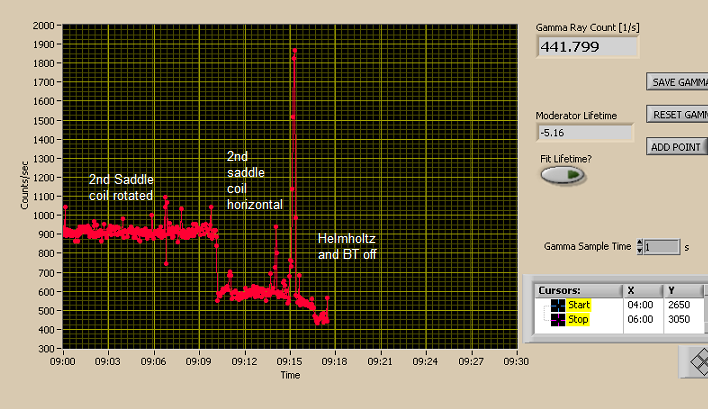708x409 pixels.
Task: Click the 09:18 x-axis tick label
Action: tap(335, 362)
